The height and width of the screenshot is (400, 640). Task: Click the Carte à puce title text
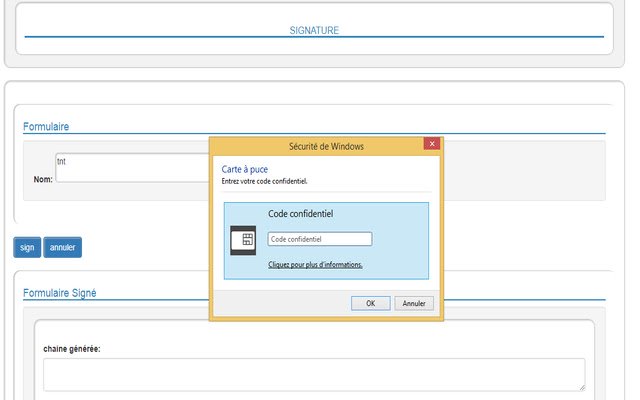tap(244, 169)
